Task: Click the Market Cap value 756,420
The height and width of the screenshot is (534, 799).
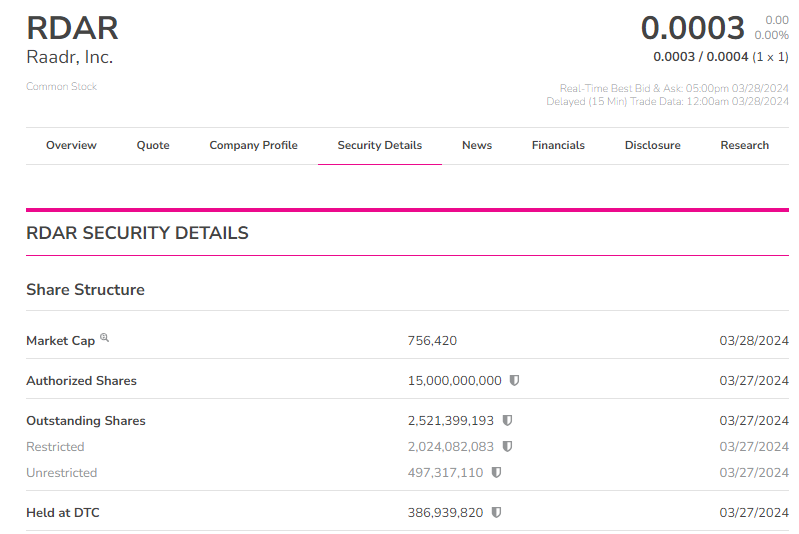Action: [432, 340]
